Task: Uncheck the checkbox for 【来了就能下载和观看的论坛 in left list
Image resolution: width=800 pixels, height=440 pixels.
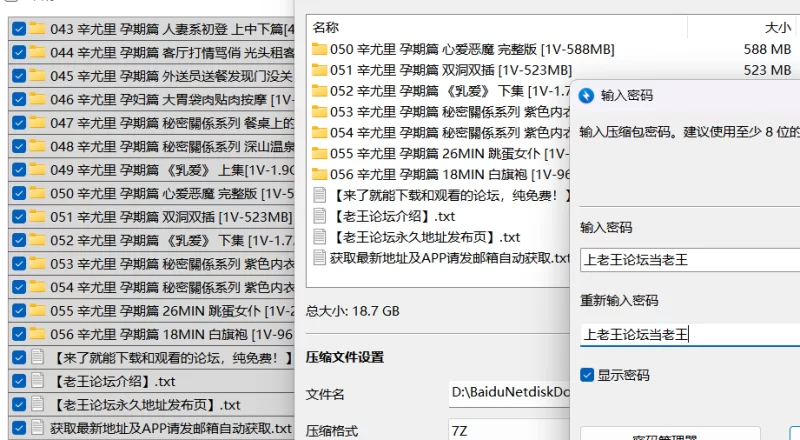Action: [18, 357]
